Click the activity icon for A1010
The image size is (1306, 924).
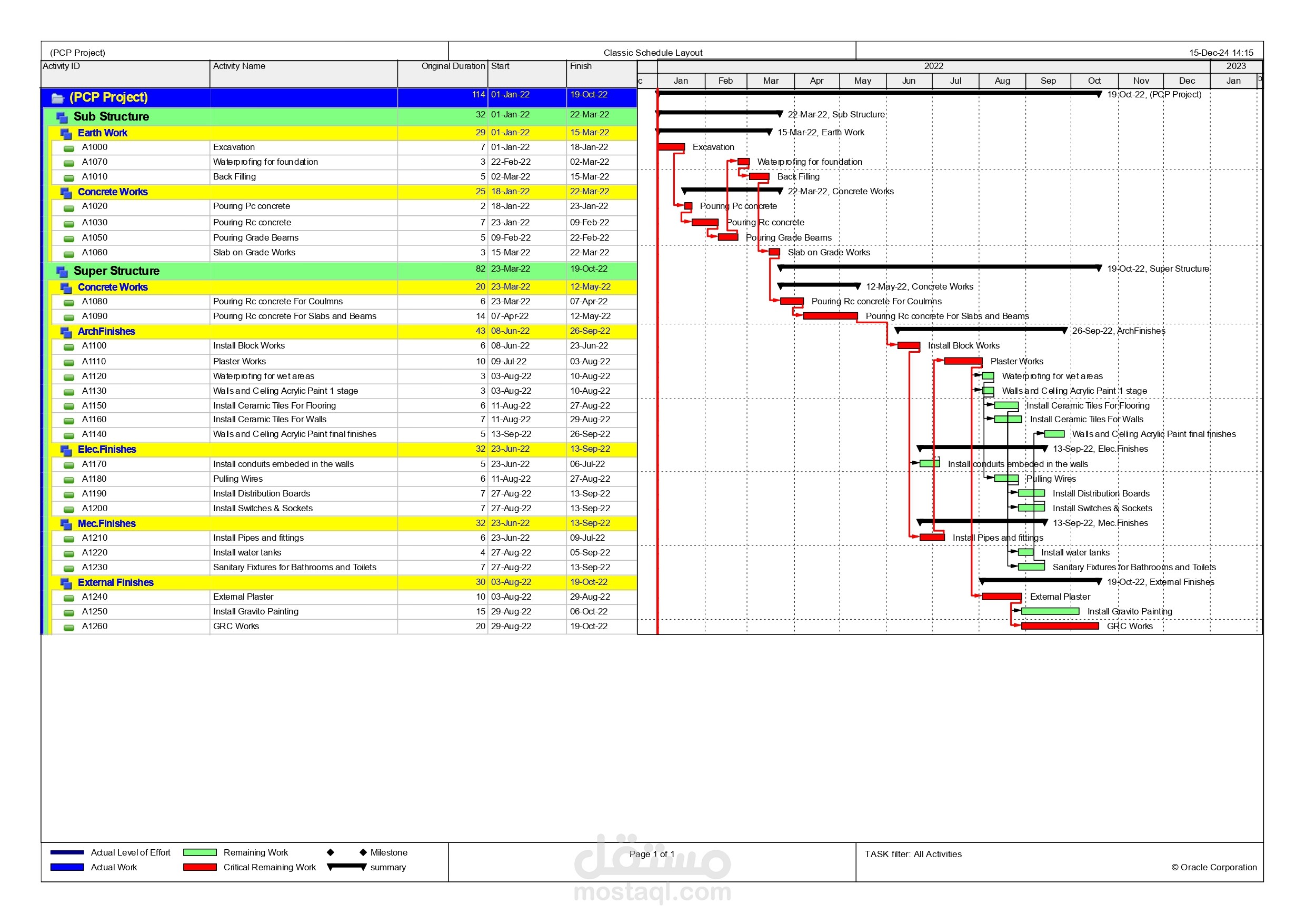pos(69,178)
